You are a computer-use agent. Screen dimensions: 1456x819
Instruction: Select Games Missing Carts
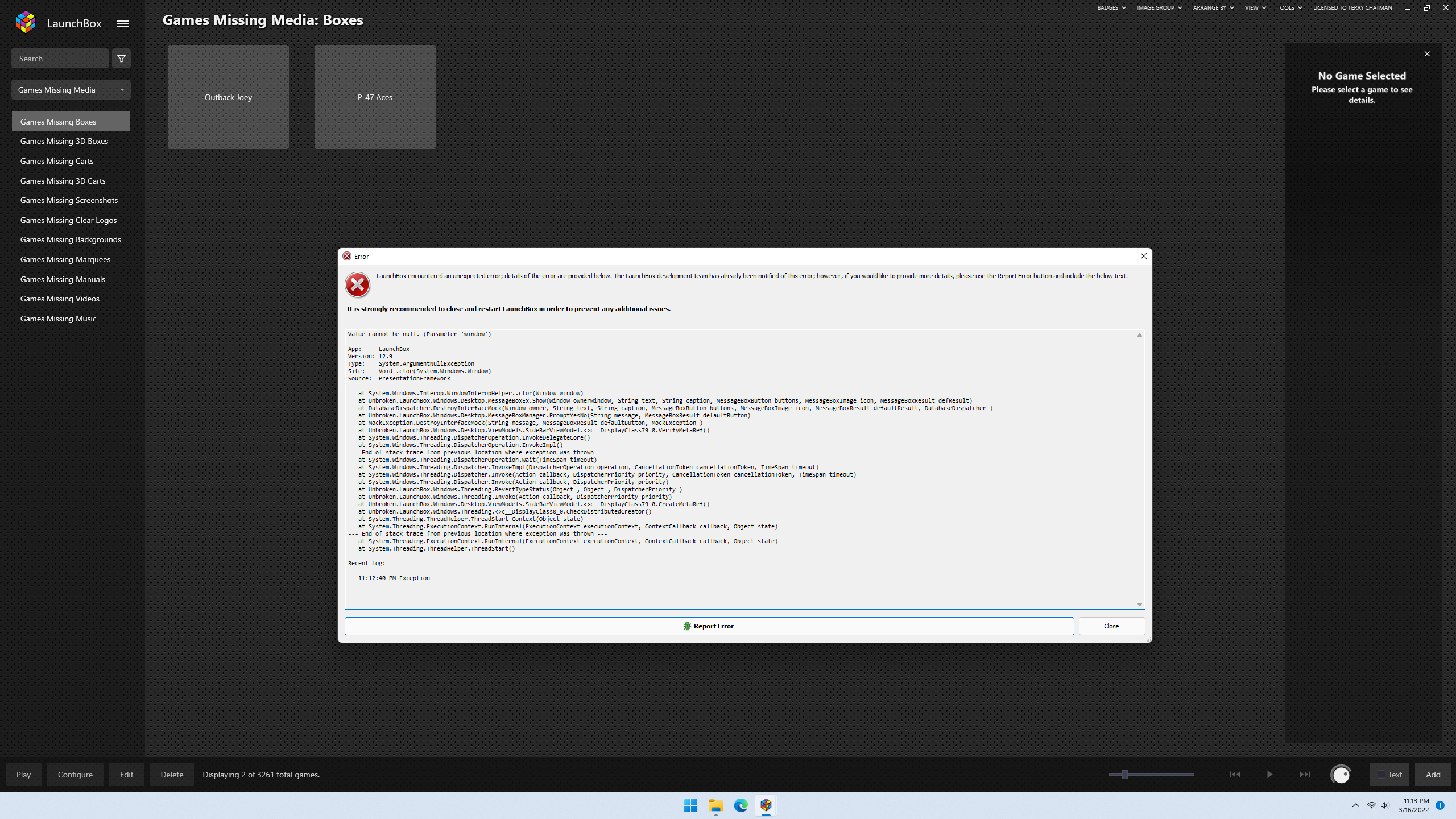tap(71, 161)
